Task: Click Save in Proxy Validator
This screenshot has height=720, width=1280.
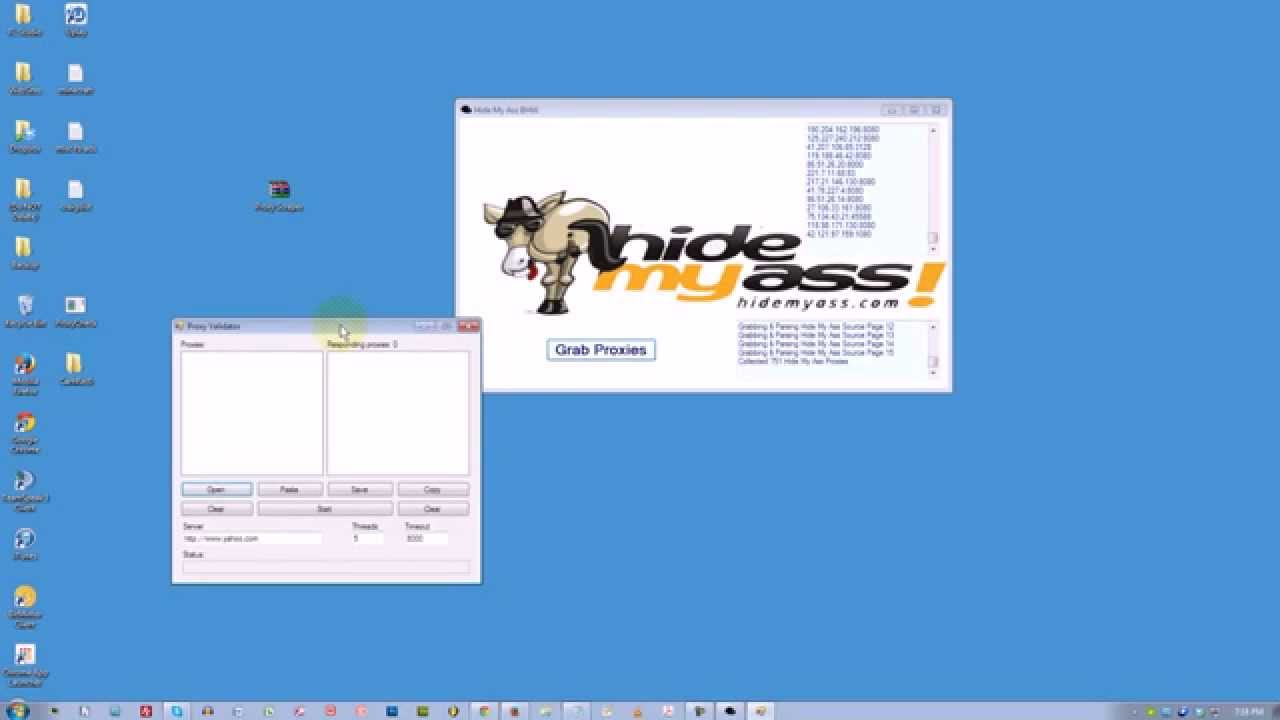Action: pos(360,490)
